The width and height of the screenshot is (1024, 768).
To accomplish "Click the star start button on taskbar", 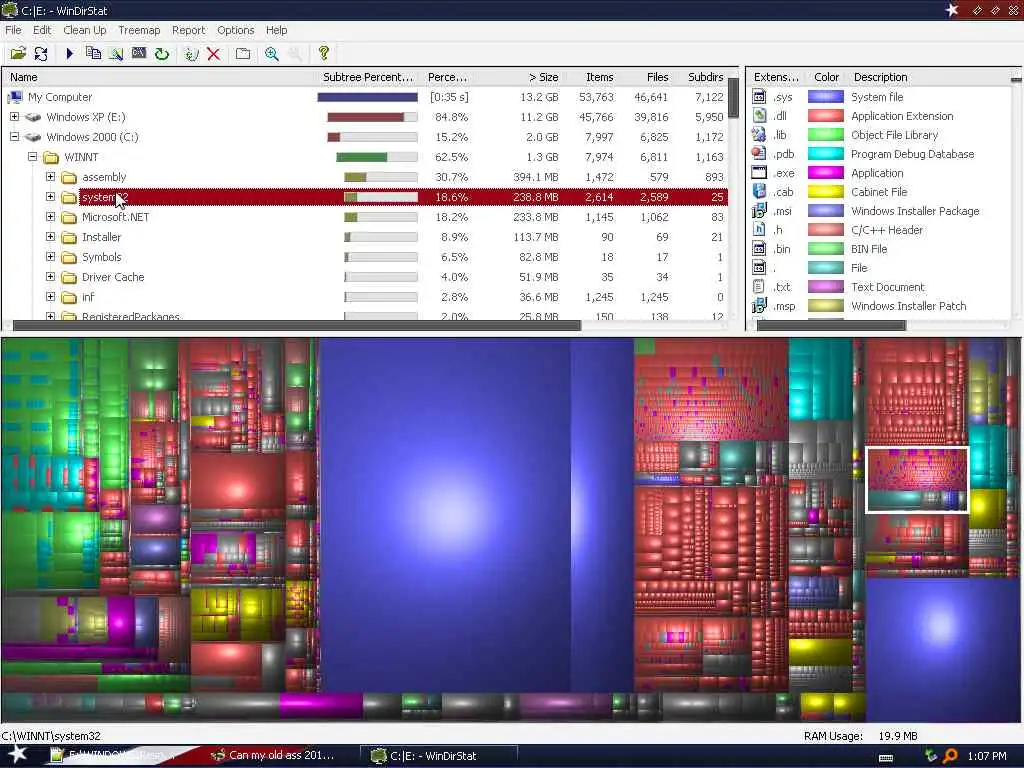I will [x=17, y=755].
